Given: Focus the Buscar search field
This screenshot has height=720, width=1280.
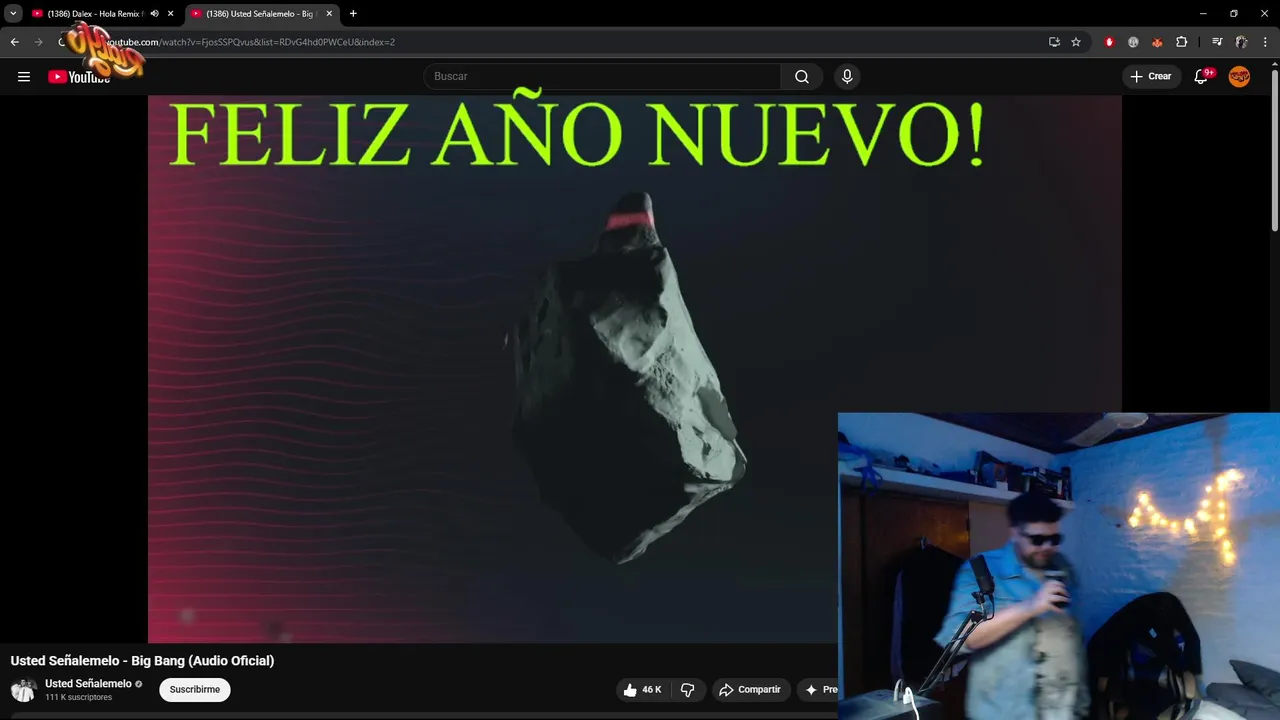Looking at the screenshot, I should coord(602,76).
